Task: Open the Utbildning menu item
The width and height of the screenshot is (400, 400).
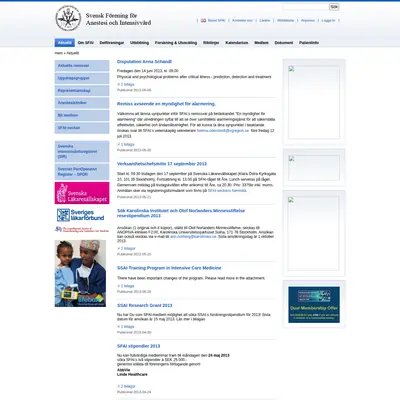Action: click(139, 43)
